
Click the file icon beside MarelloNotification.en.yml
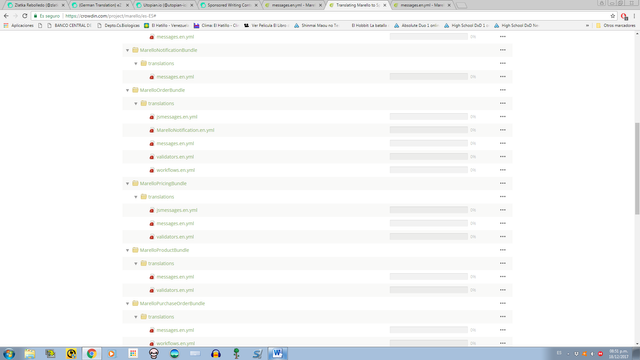click(x=152, y=130)
